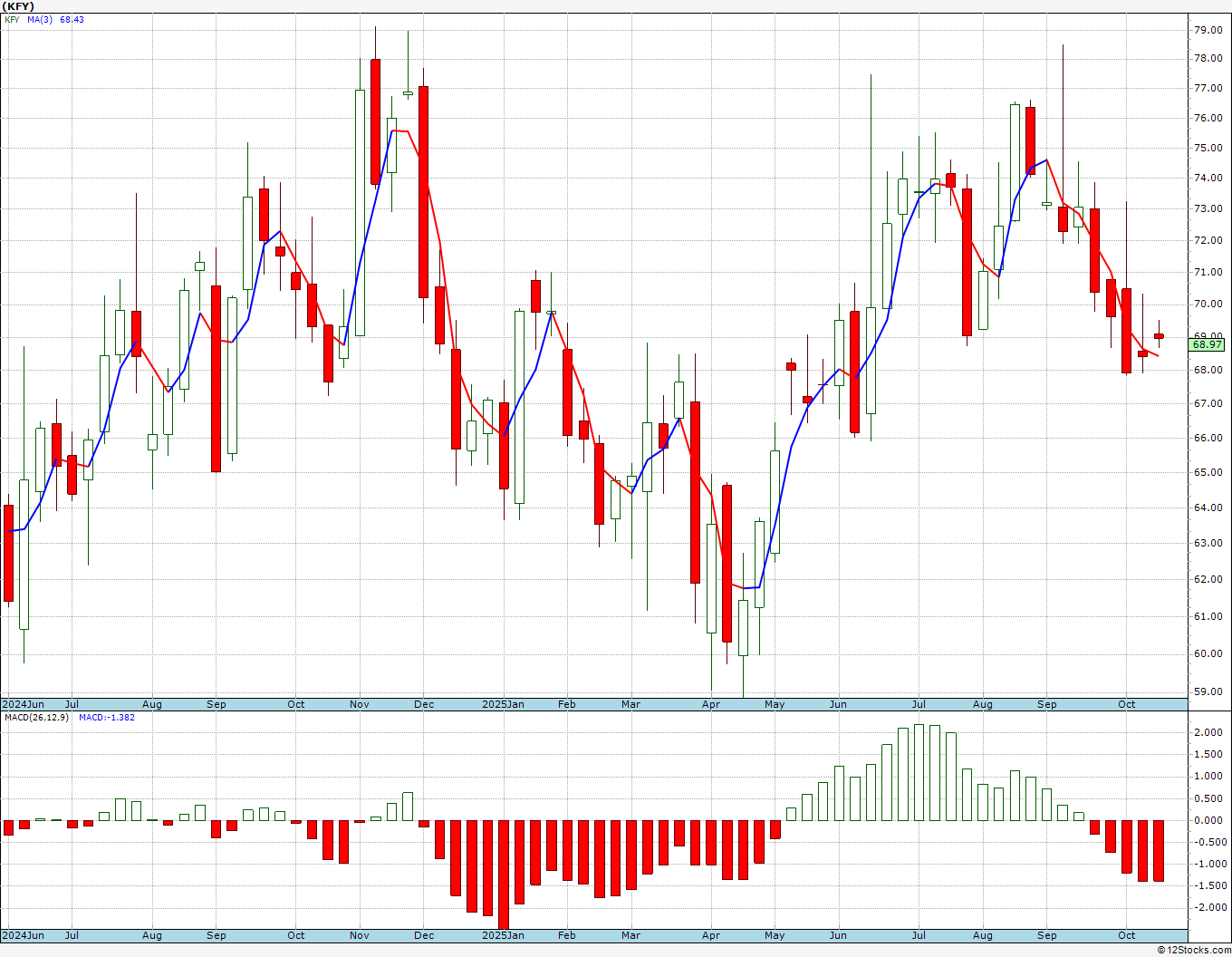Click the 60.00 price axis label
This screenshot has height=957, width=1232.
click(1208, 653)
